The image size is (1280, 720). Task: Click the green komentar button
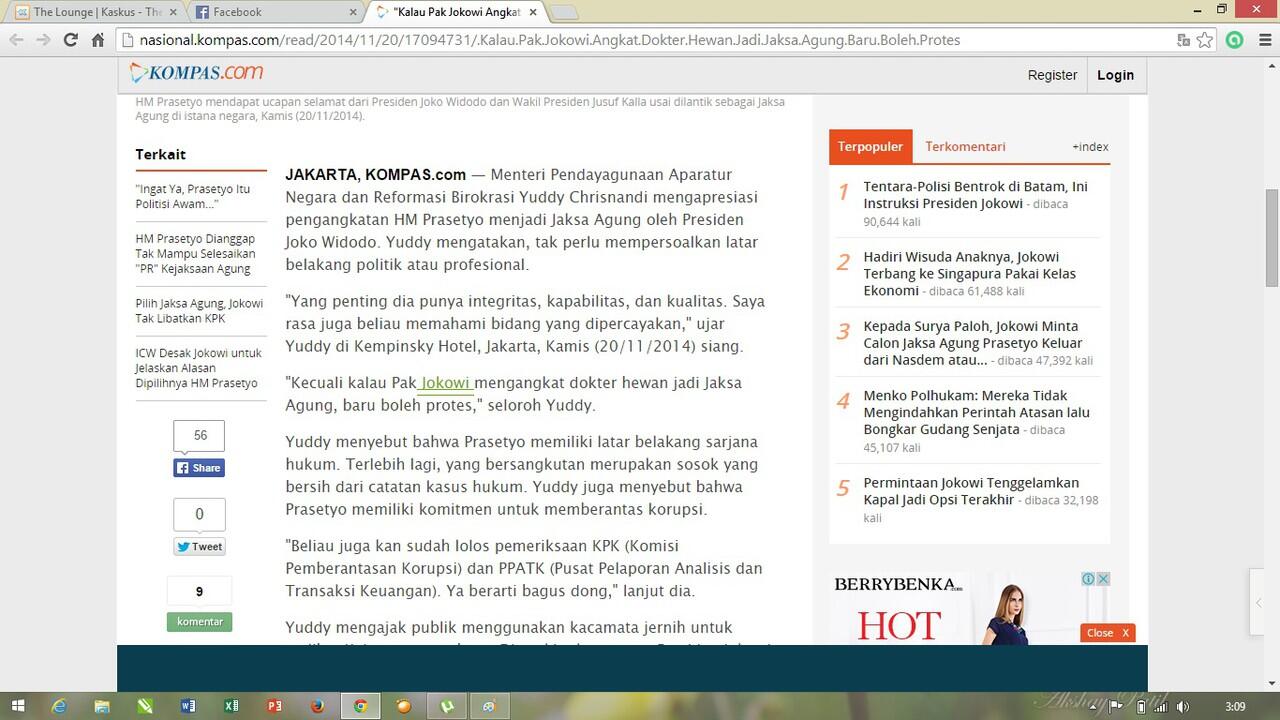tap(199, 621)
